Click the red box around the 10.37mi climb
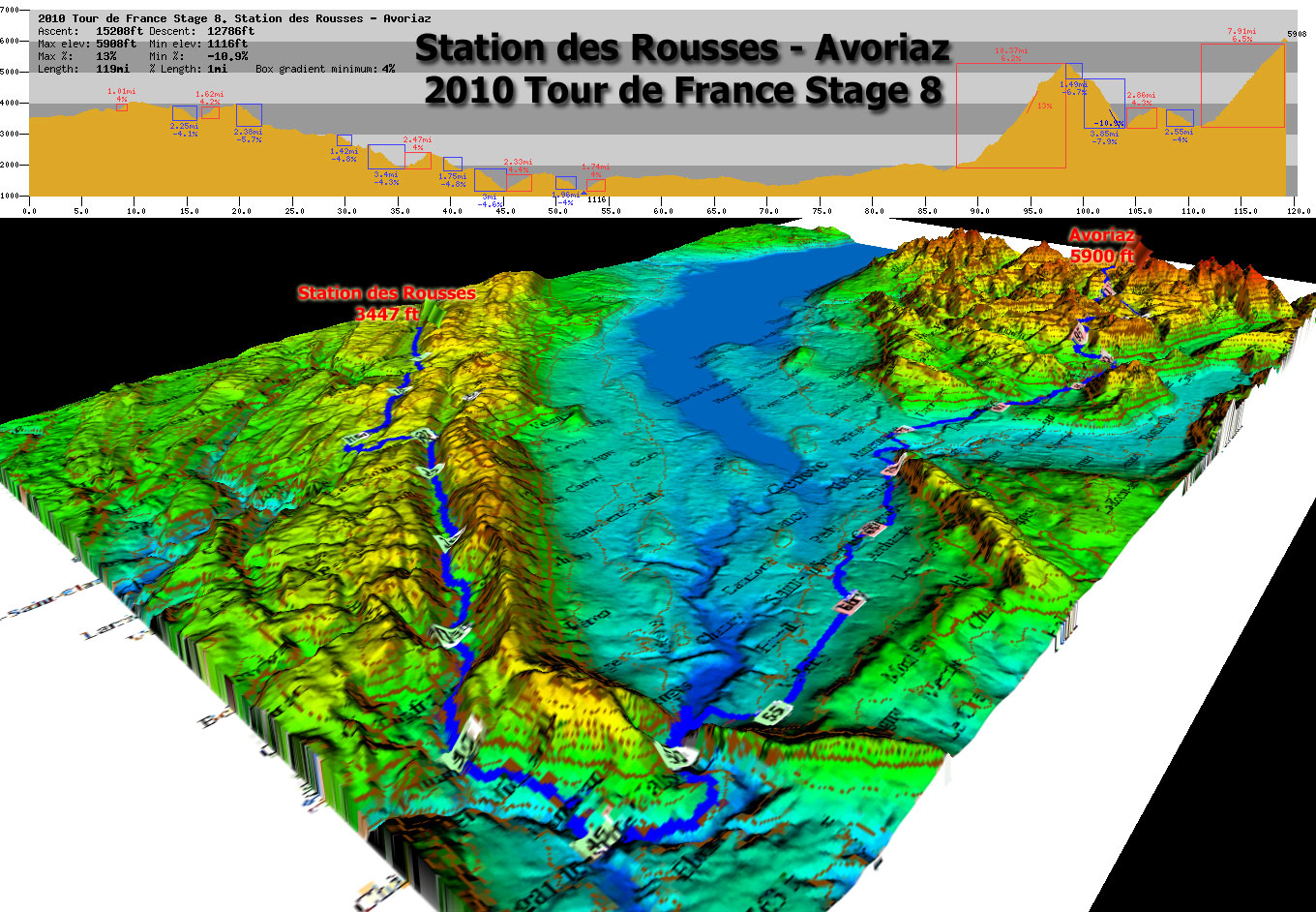 click(x=1010, y=116)
